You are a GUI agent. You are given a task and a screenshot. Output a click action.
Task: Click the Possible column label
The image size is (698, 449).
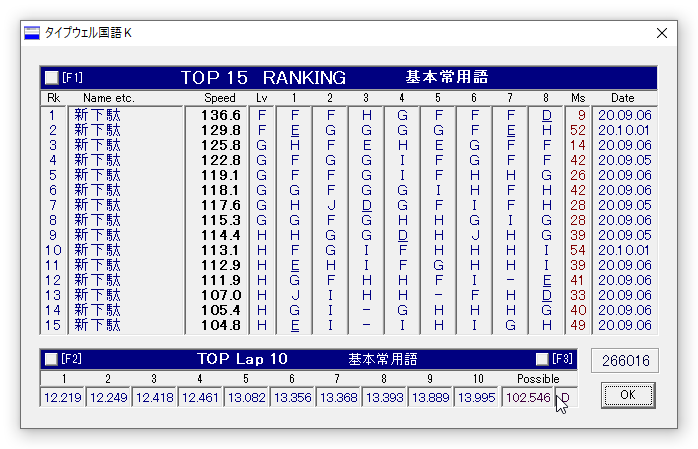coord(538,379)
